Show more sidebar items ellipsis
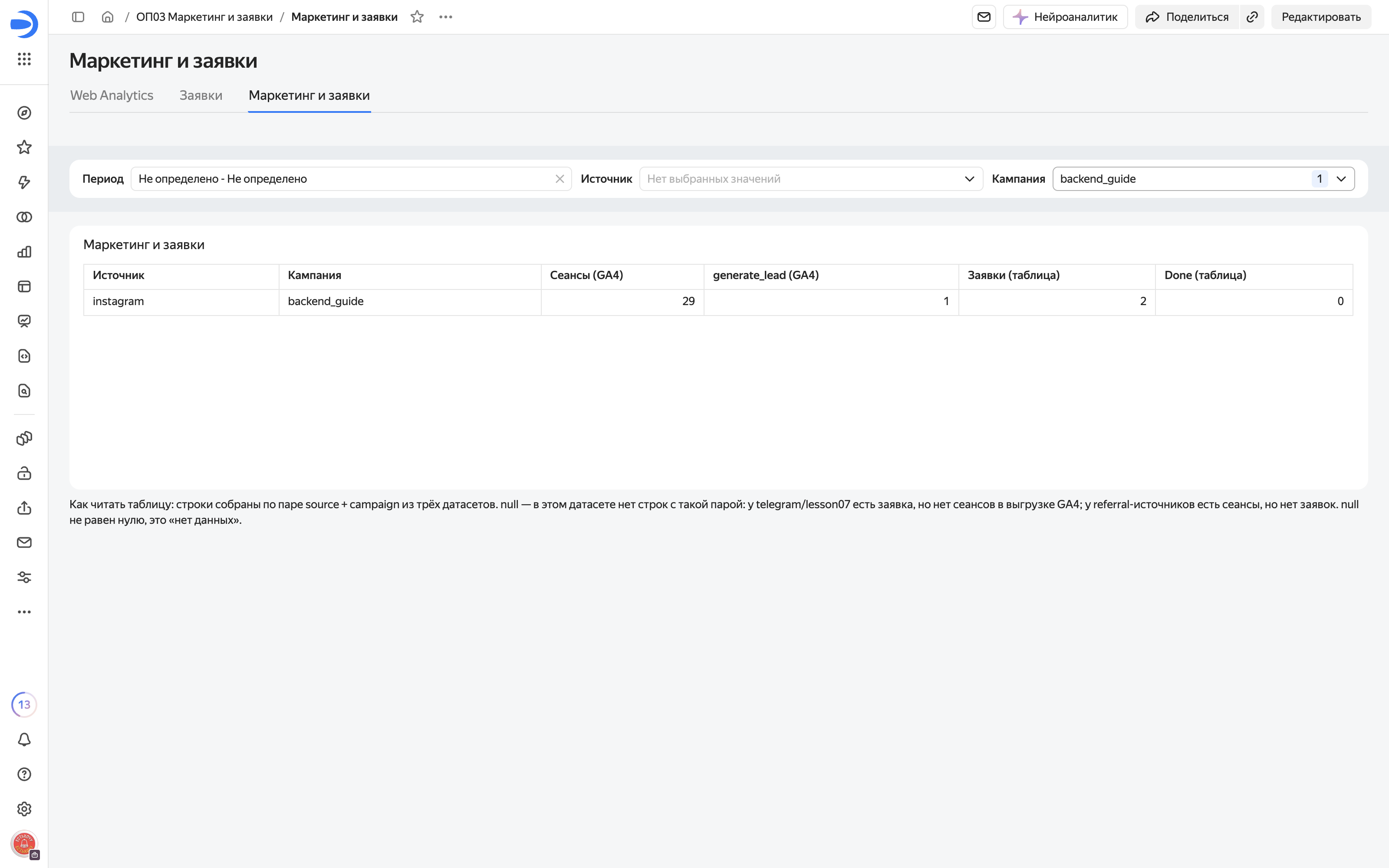Image resolution: width=1389 pixels, height=868 pixels. pyautogui.click(x=24, y=612)
